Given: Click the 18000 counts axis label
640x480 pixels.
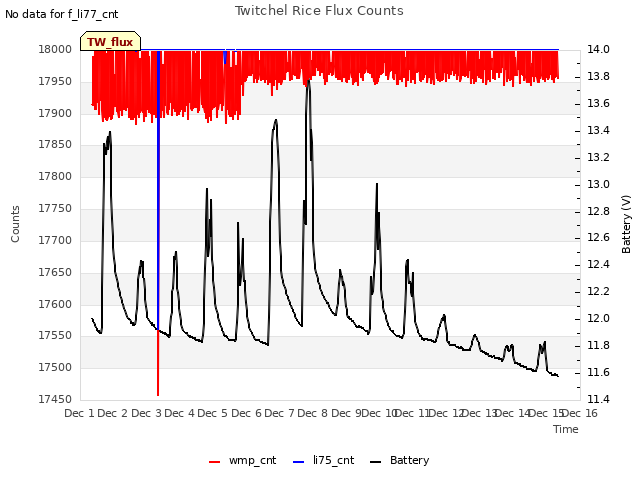Looking at the screenshot, I should coord(55,49).
